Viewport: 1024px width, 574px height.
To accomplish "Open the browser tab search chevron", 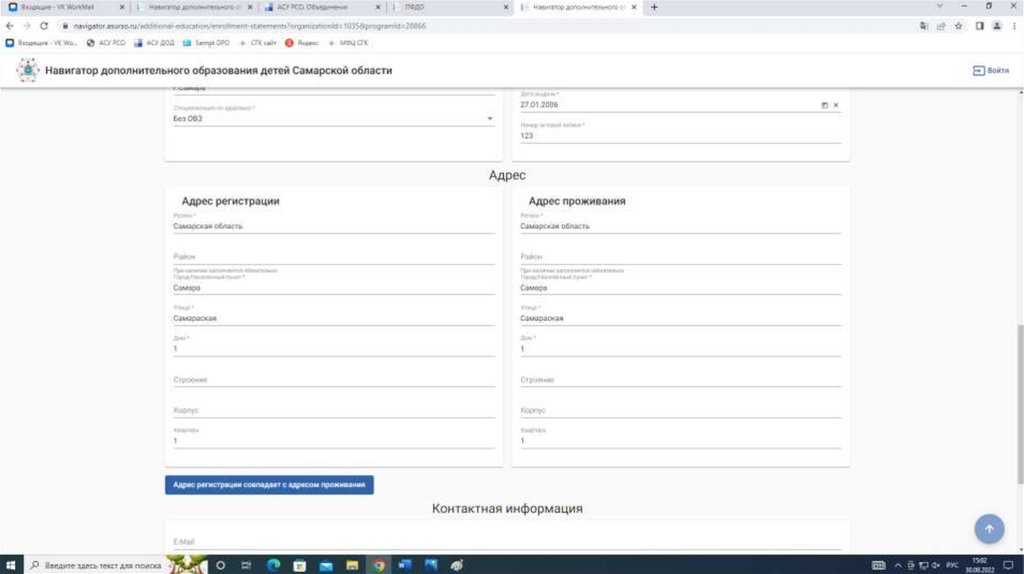I will coord(940,7).
